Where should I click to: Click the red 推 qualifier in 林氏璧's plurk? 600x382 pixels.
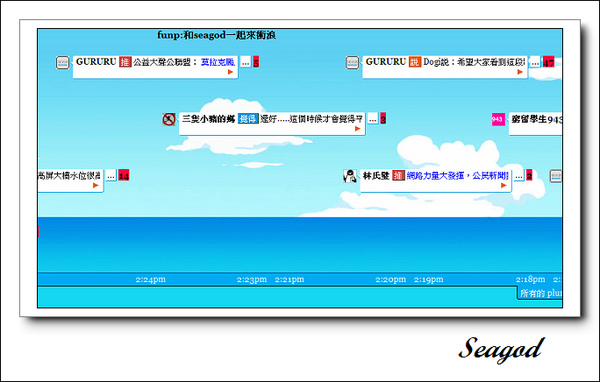click(x=398, y=176)
